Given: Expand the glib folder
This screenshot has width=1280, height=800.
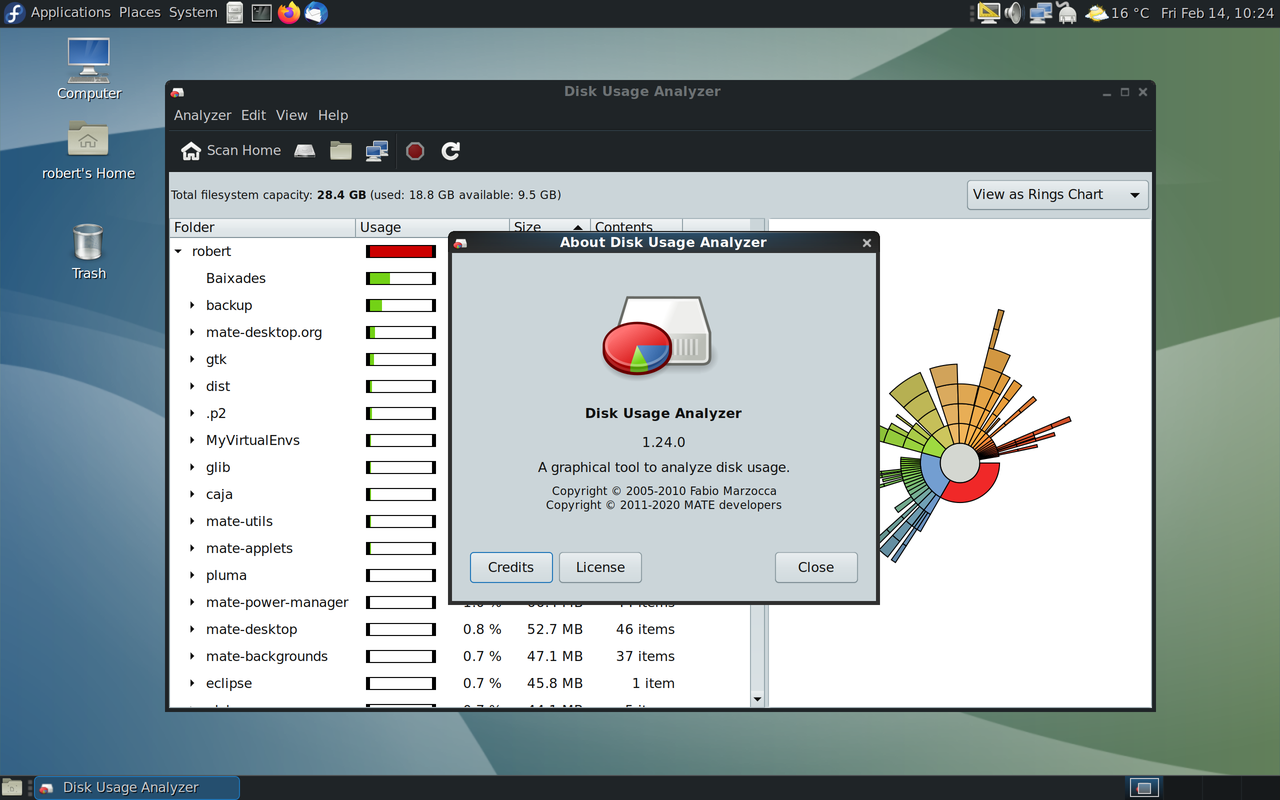Looking at the screenshot, I should coord(193,468).
